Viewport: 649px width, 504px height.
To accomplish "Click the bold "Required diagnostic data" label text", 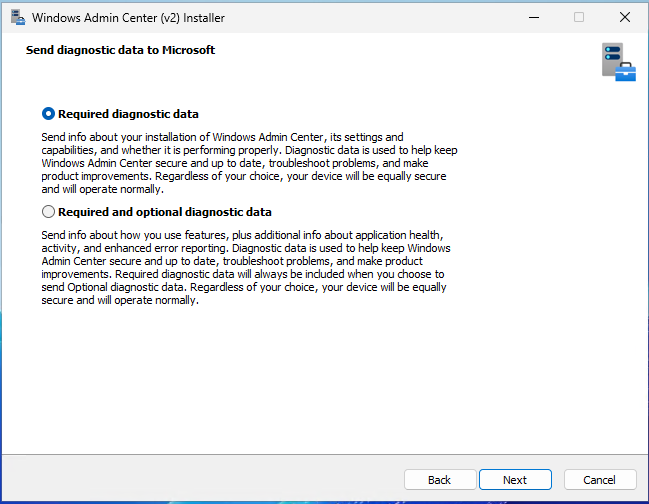I will 128,114.
